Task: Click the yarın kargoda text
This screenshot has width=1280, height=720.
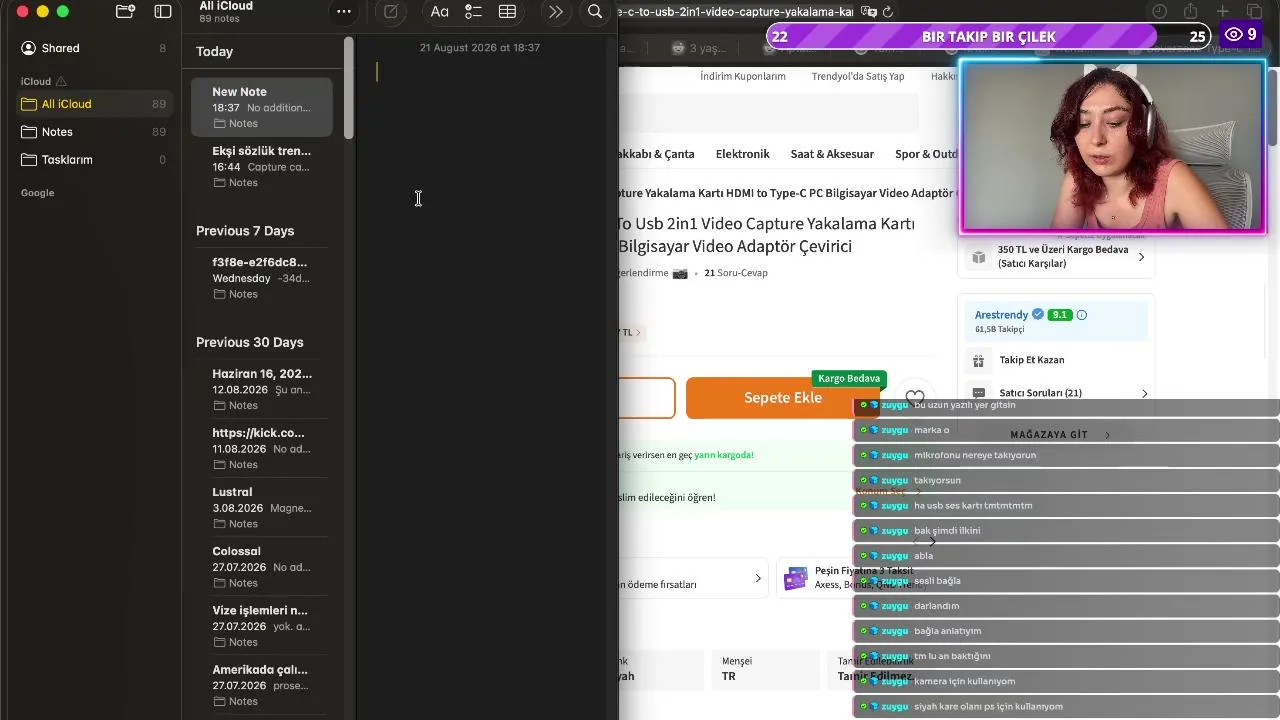Action: pos(724,455)
